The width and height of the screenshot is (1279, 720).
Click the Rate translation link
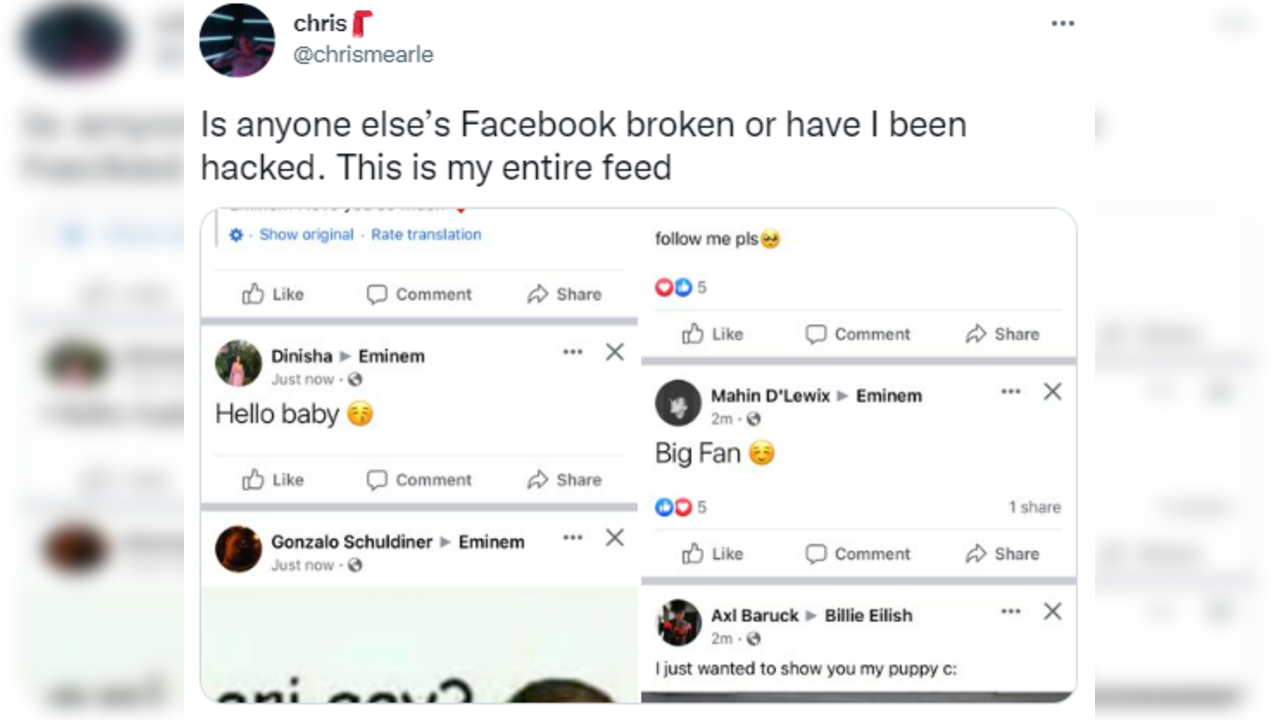tap(426, 234)
